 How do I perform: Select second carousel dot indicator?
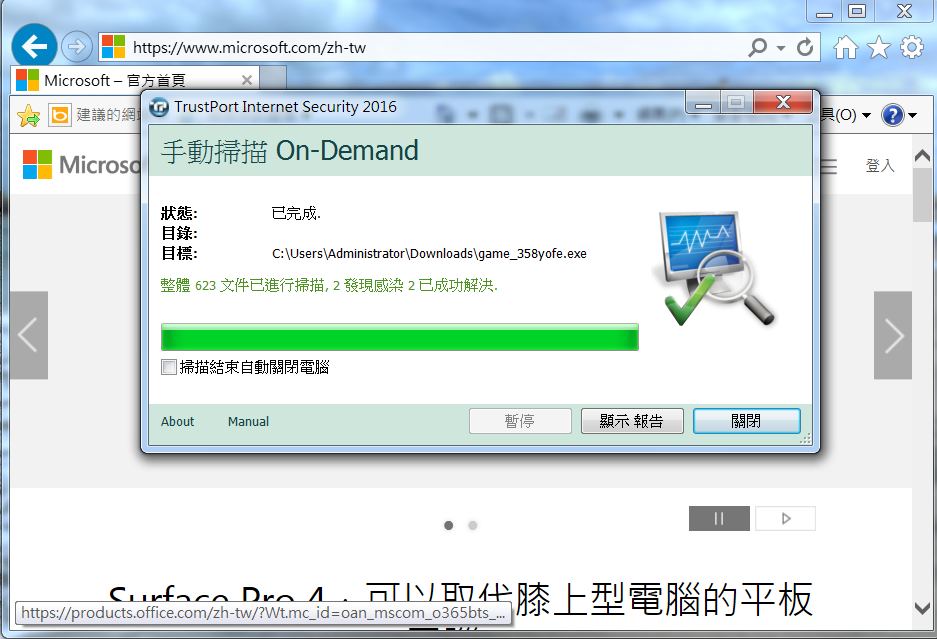pyautogui.click(x=473, y=525)
